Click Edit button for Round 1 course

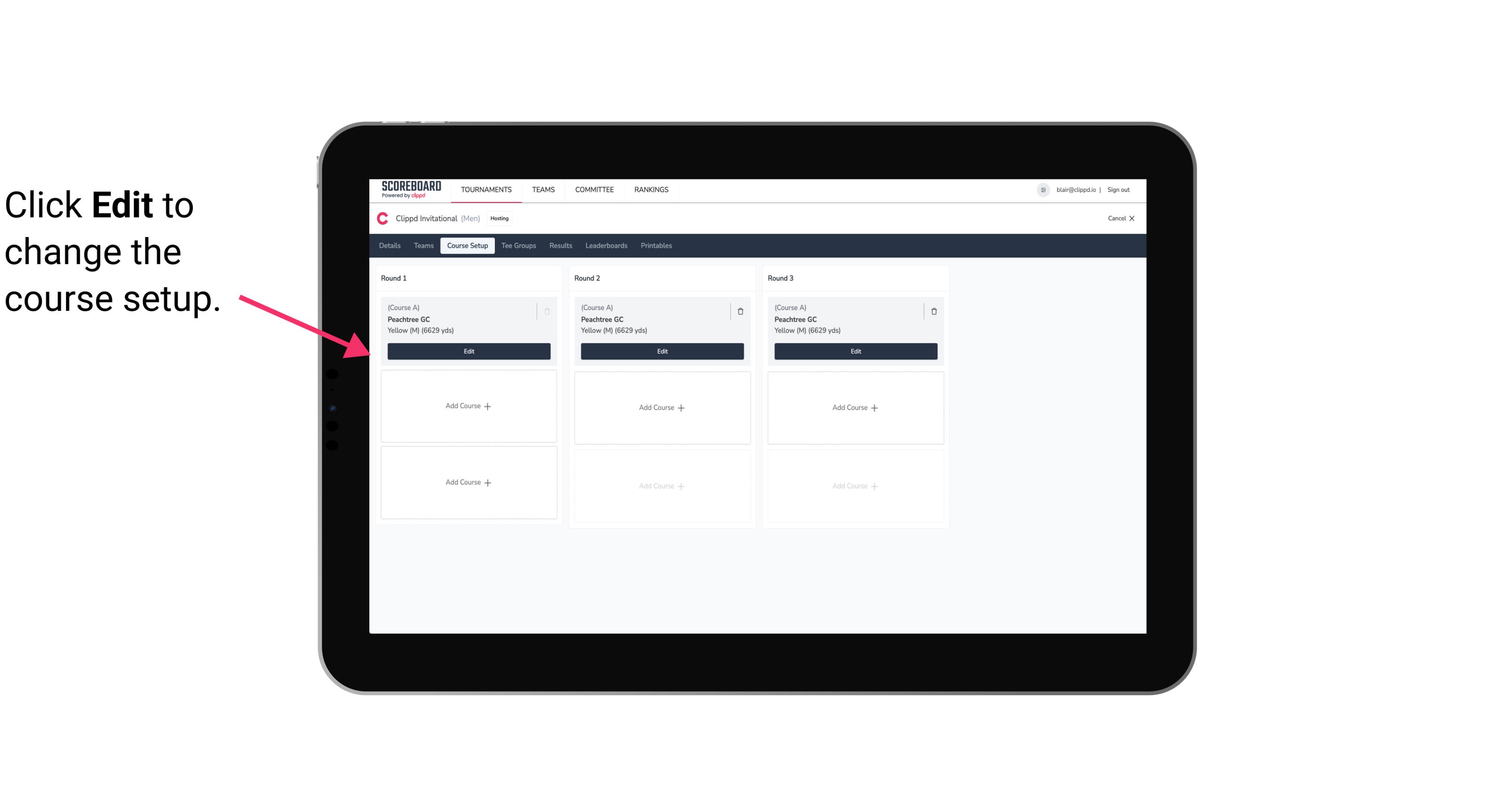[468, 350]
